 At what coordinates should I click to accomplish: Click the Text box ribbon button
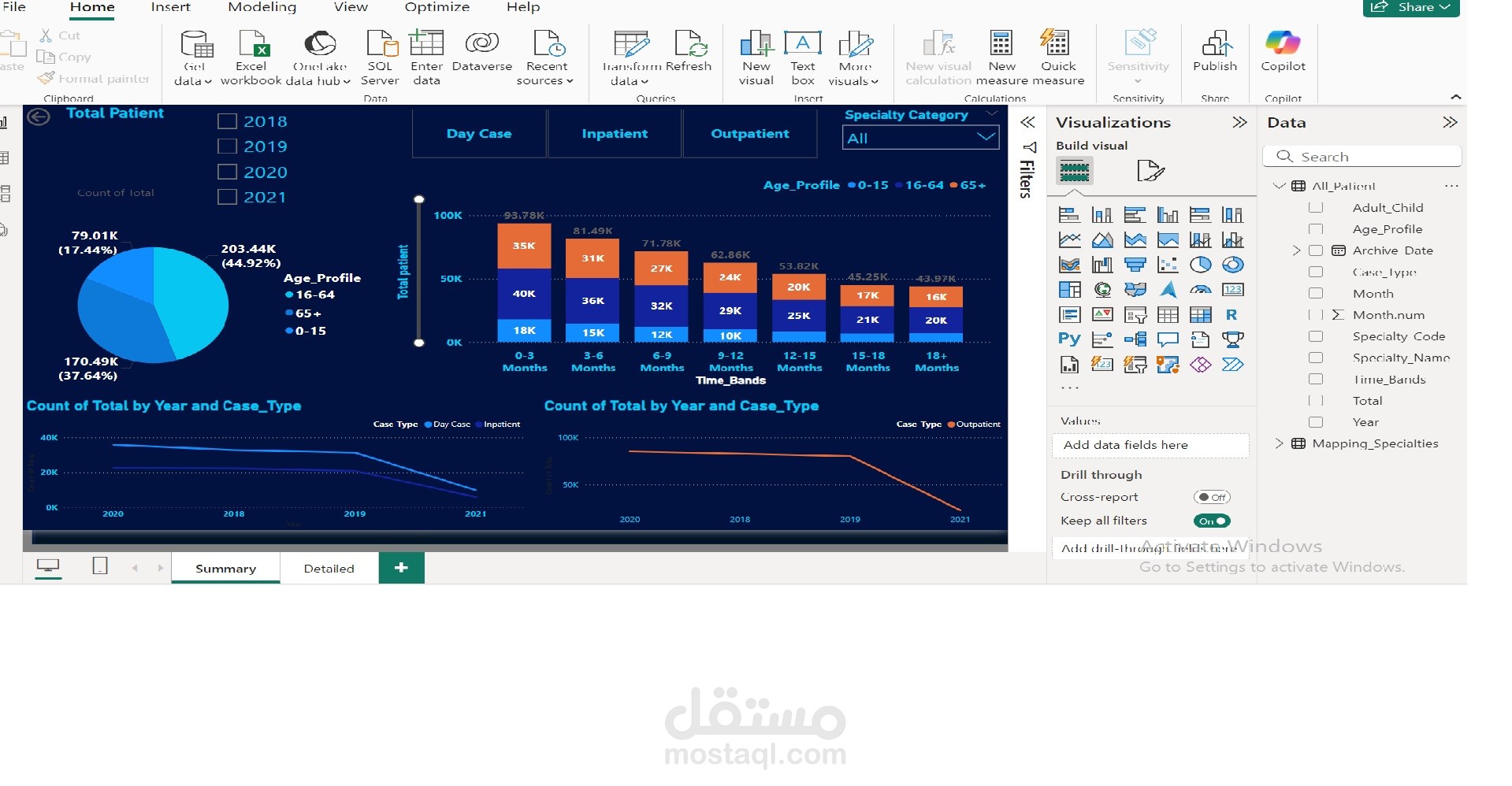[803, 57]
